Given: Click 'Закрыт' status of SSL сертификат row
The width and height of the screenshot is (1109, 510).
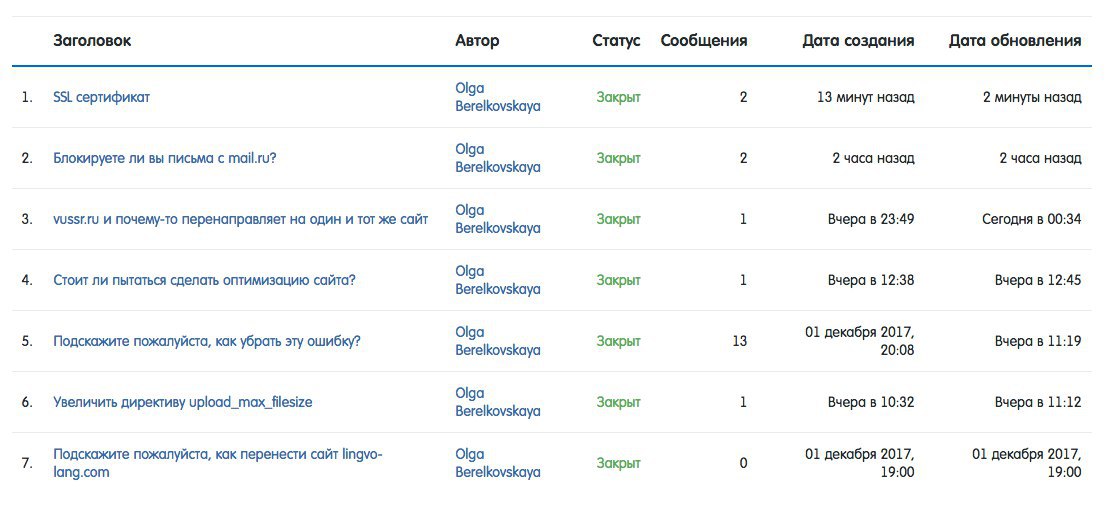Looking at the screenshot, I should coord(618,98).
